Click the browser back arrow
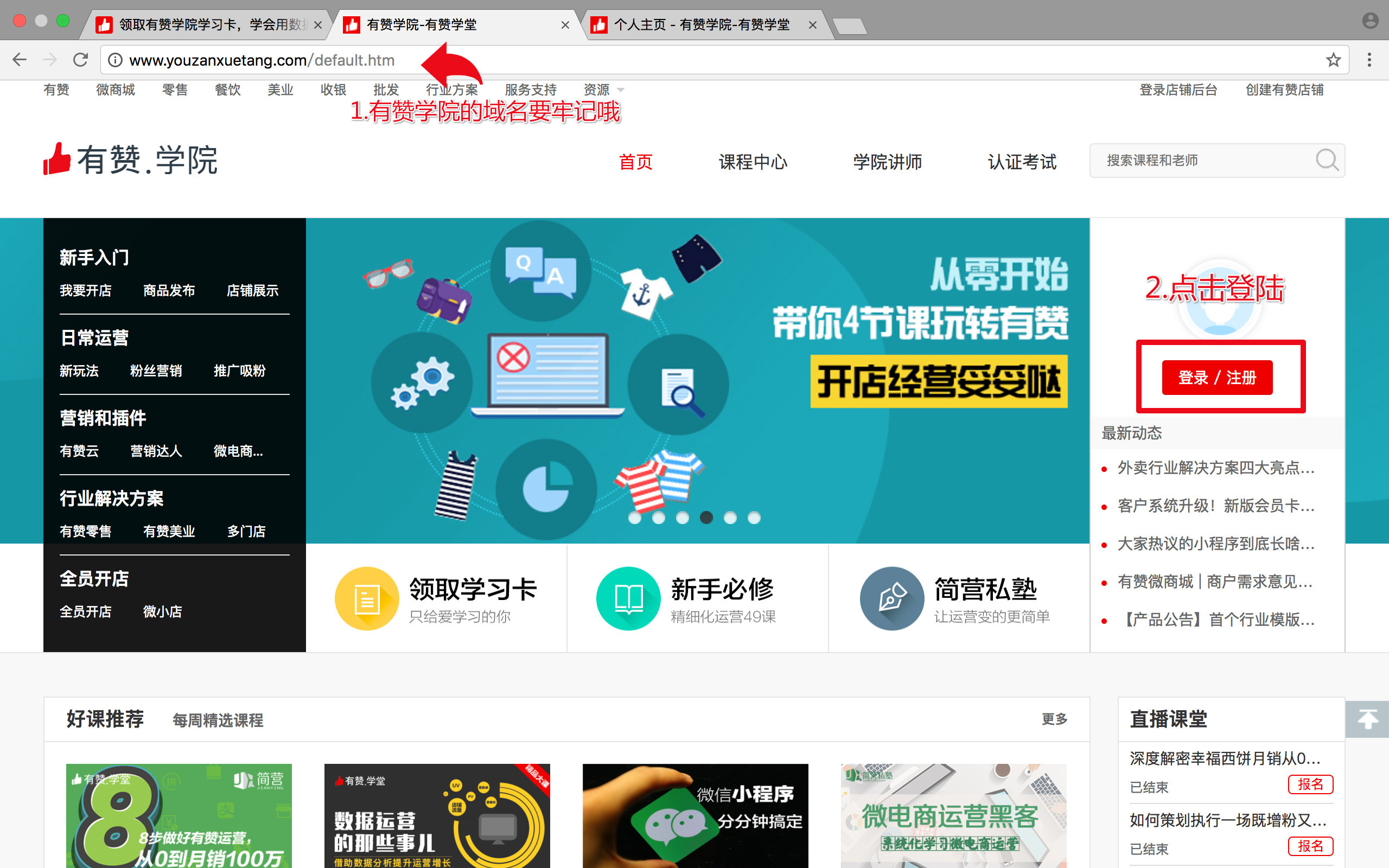Viewport: 1389px width, 868px height. [20, 60]
